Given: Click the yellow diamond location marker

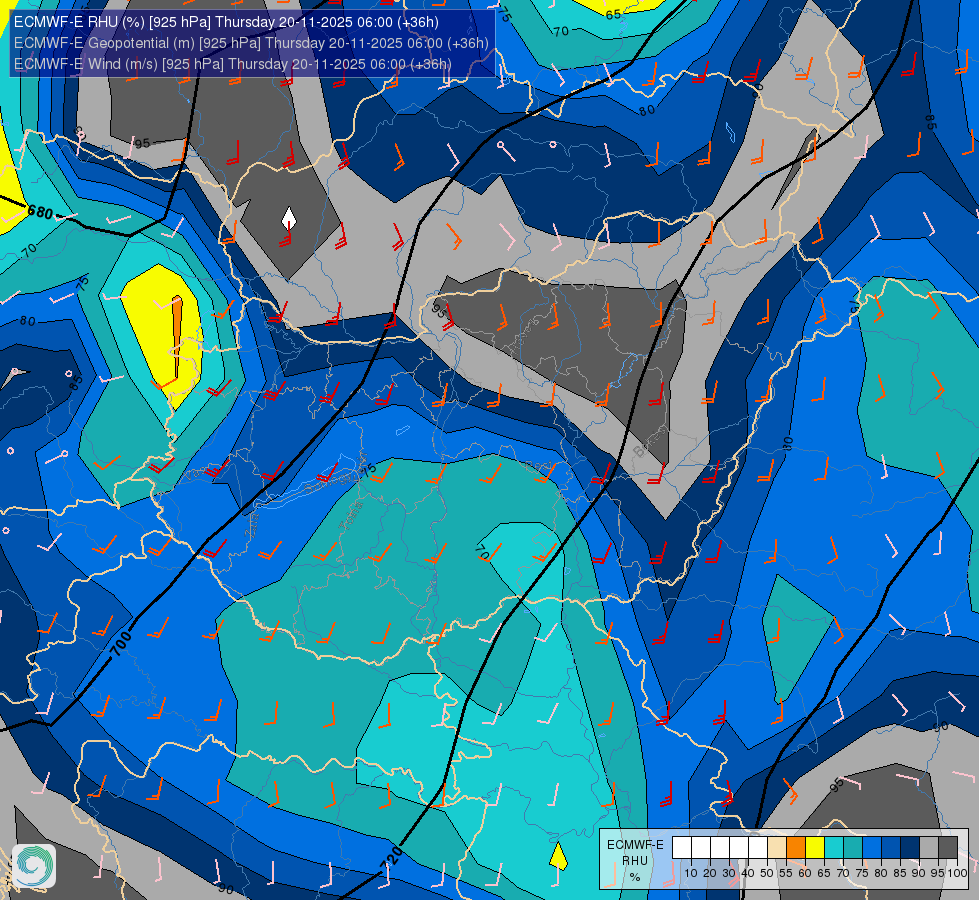Looking at the screenshot, I should point(558,856).
